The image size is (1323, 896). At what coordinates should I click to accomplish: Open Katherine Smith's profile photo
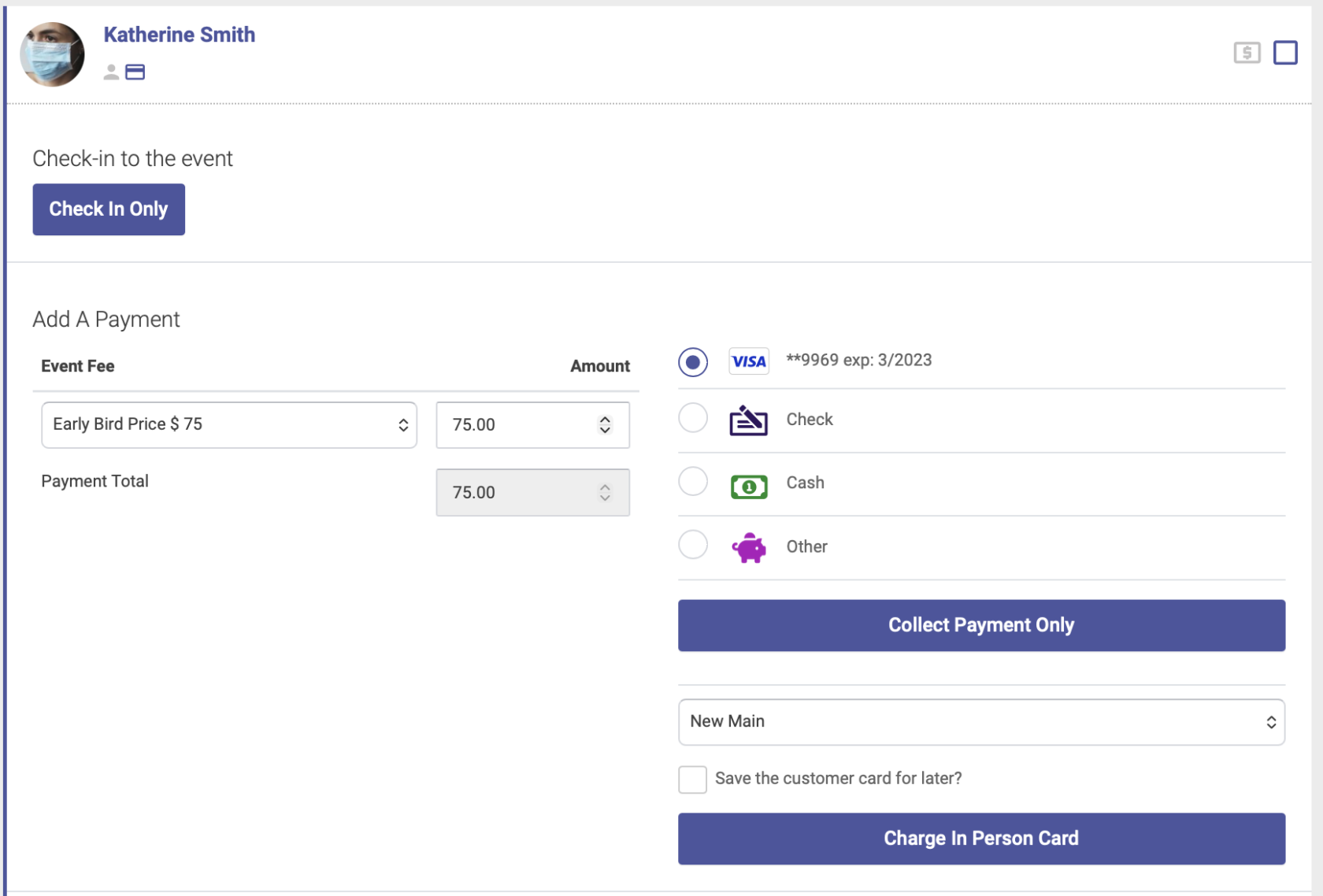click(x=52, y=54)
